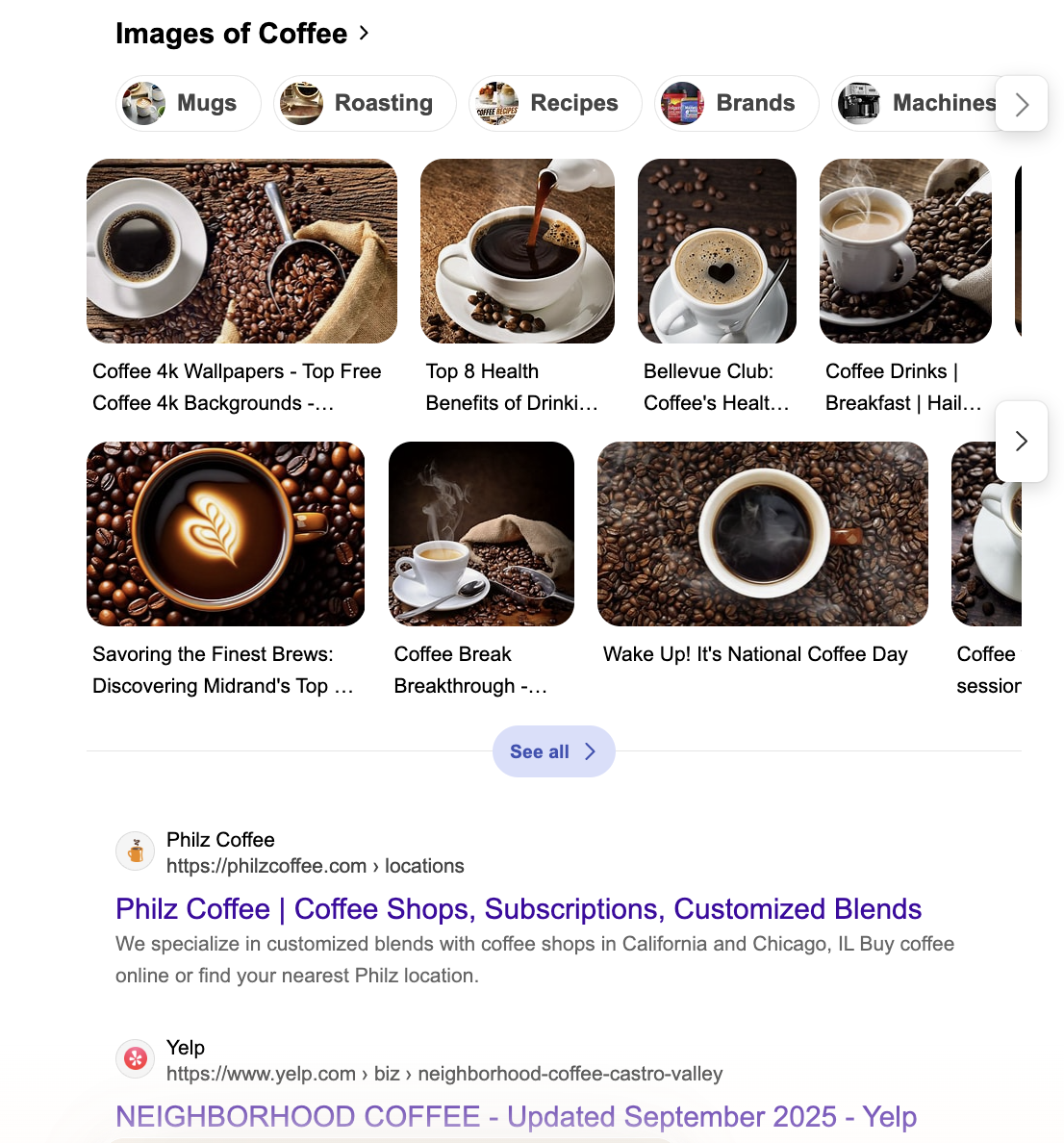This screenshot has width=1064, height=1143.
Task: Open the Wake Up! National Coffee Day image
Action: [762, 534]
